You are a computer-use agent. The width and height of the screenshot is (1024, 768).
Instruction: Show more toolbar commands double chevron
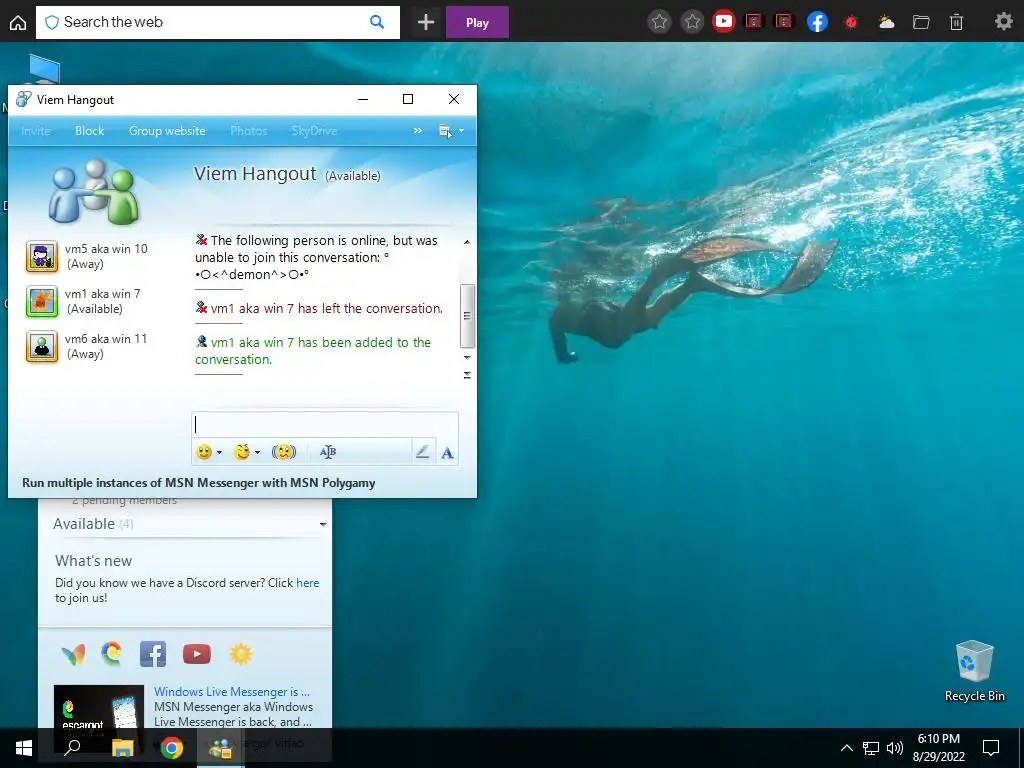[418, 131]
